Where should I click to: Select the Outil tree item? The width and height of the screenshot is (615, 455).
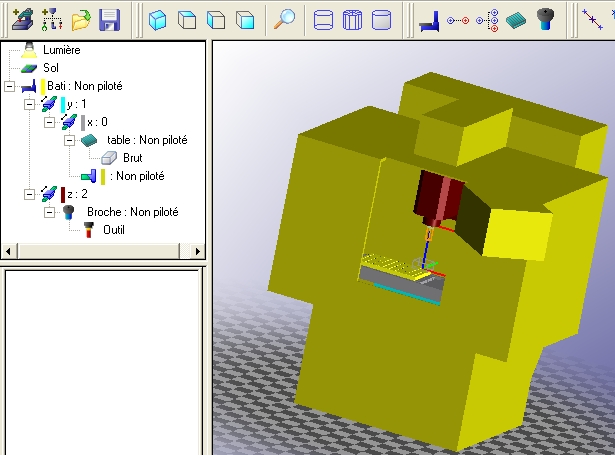(x=114, y=230)
